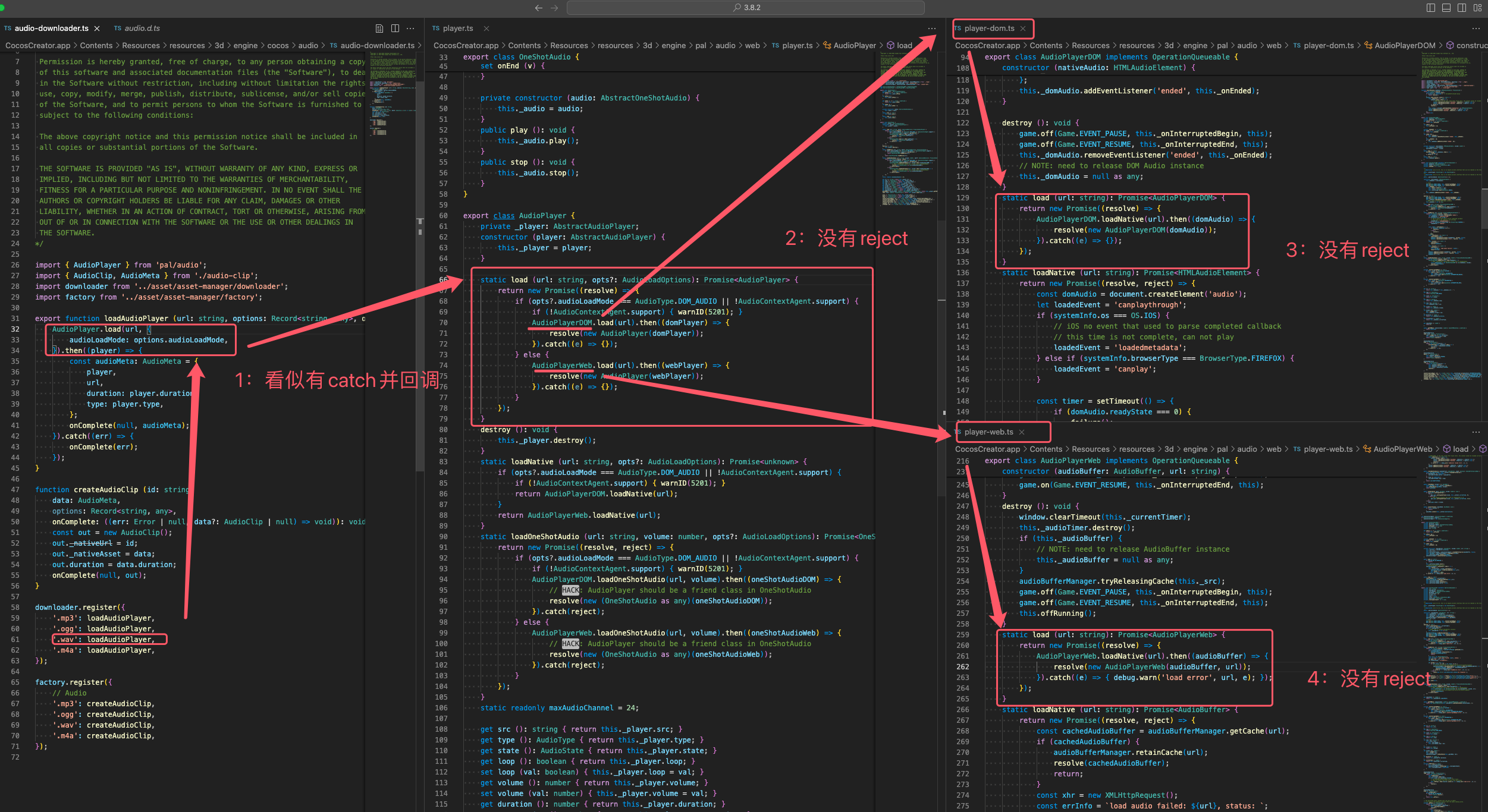
Task: Select the player-web.ts tab
Action: click(988, 432)
